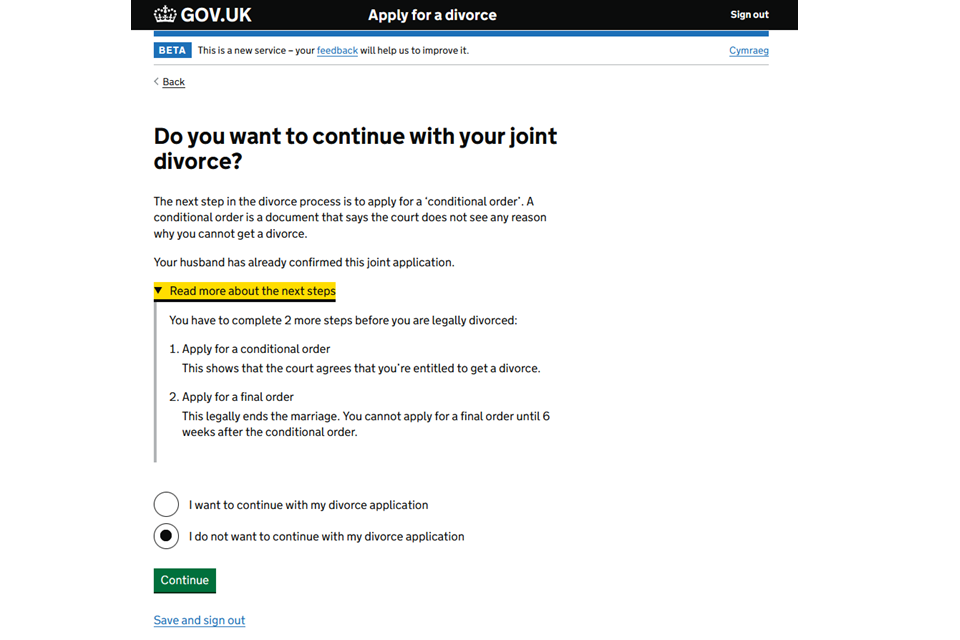This screenshot has height=640, width=960.
Task: Open the GOV.UK homepage via the crown emblem
Action: [x=163, y=15]
